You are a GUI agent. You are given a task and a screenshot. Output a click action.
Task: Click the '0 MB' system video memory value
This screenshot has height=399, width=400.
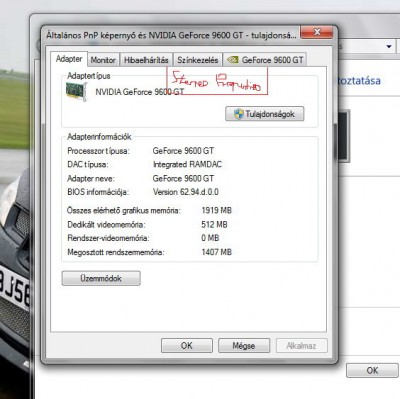point(210,238)
